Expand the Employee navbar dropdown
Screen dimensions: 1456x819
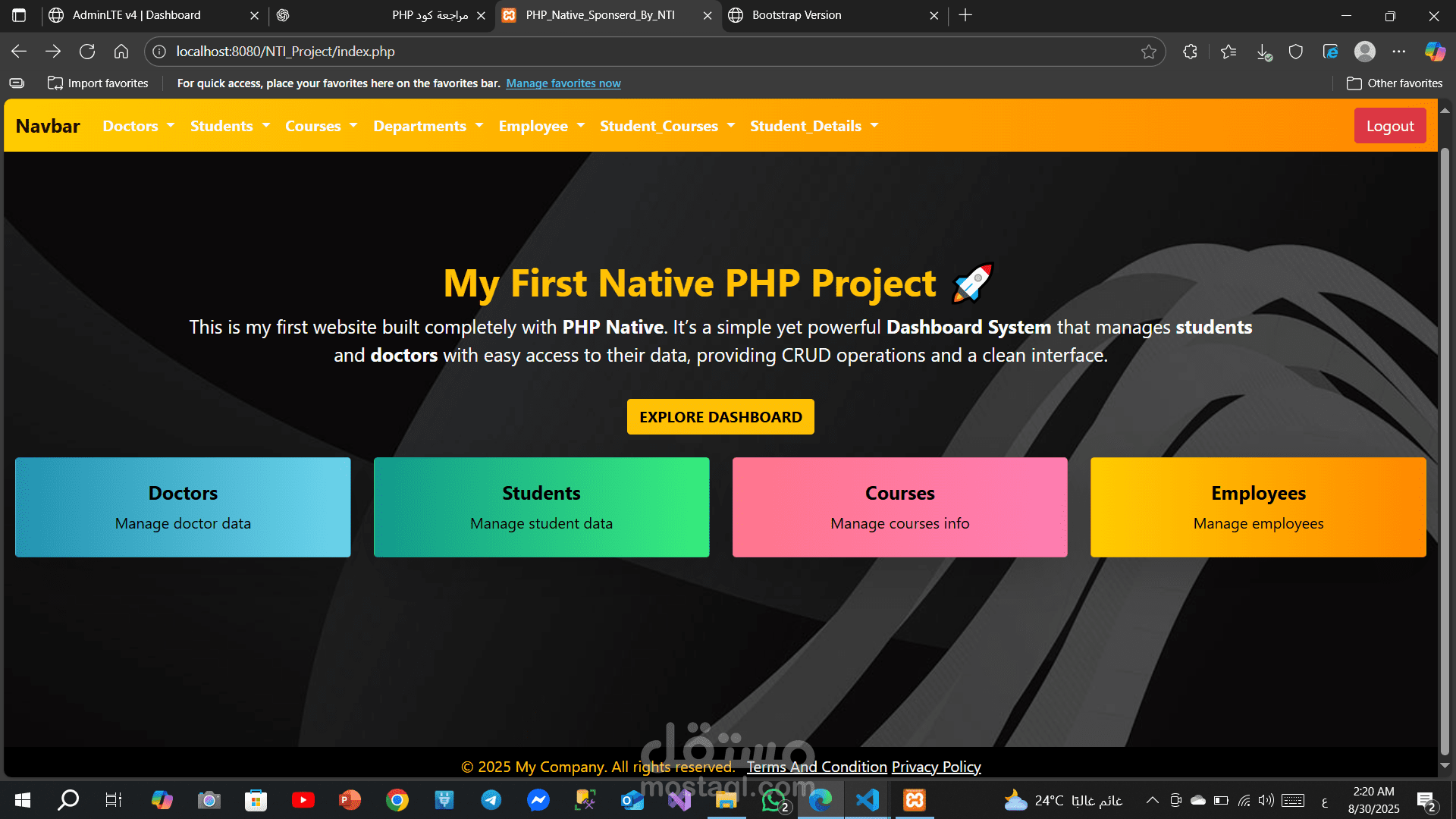click(x=541, y=126)
